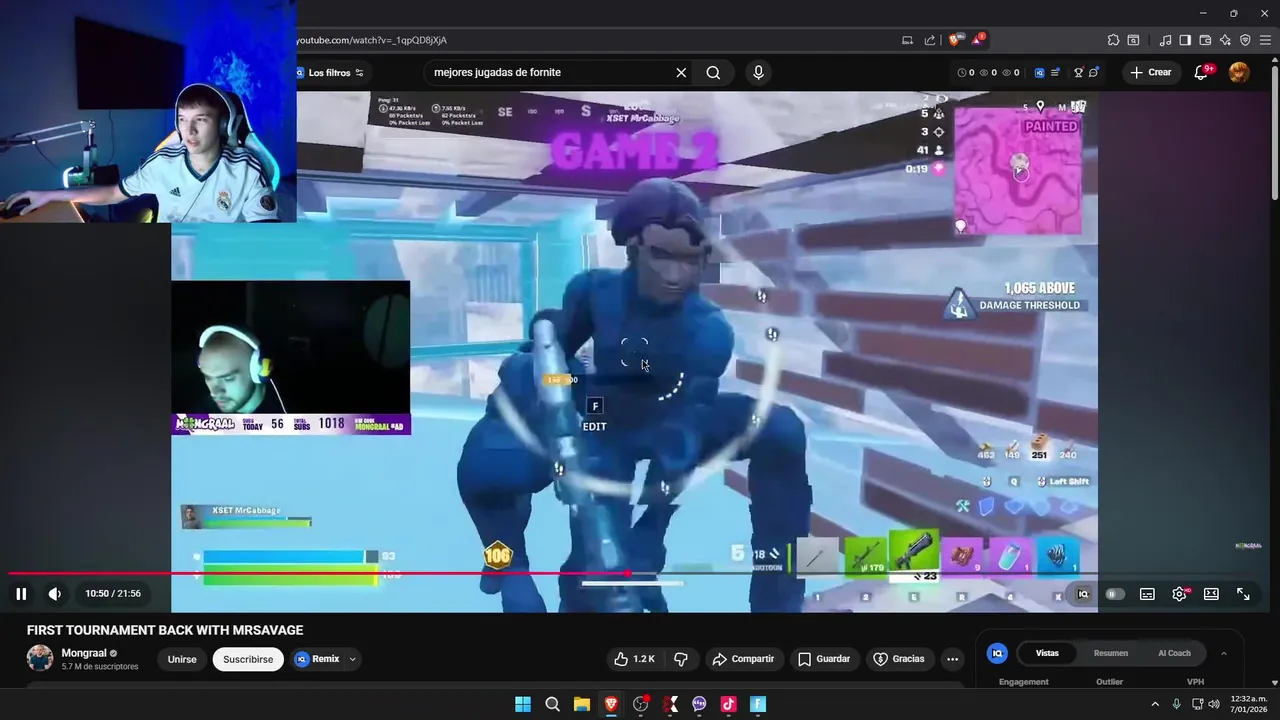Open the vidIQ trophy icon in header
The height and width of the screenshot is (720, 1280).
(1078, 72)
